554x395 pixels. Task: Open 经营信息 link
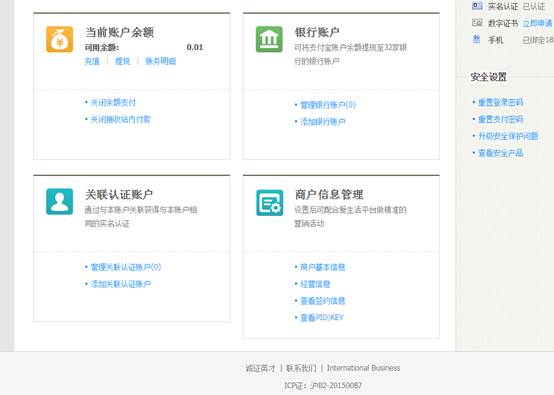[x=315, y=284]
